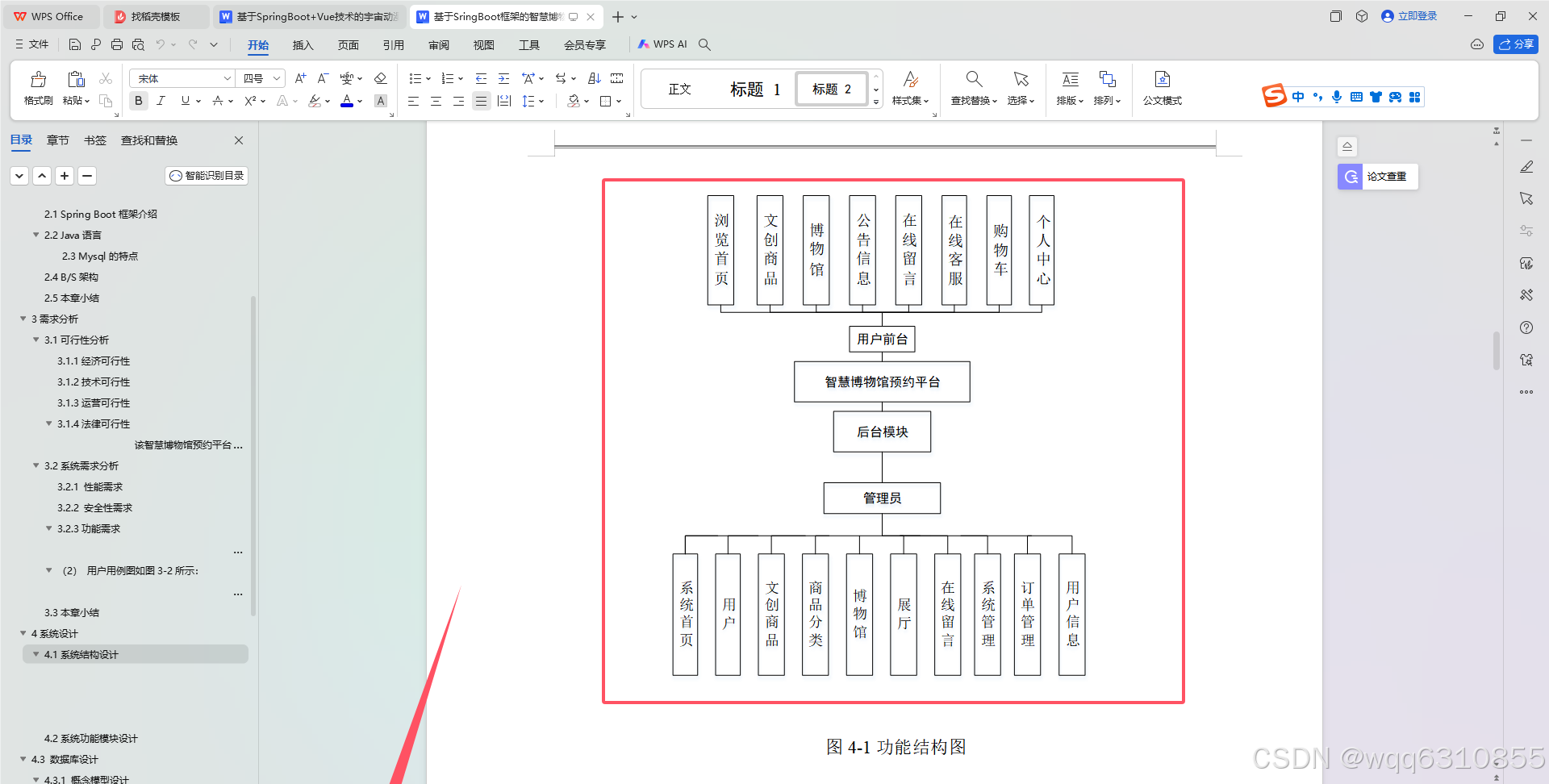Image resolution: width=1549 pixels, height=784 pixels.
Task: Click the Cut scissors icon
Action: 106,78
